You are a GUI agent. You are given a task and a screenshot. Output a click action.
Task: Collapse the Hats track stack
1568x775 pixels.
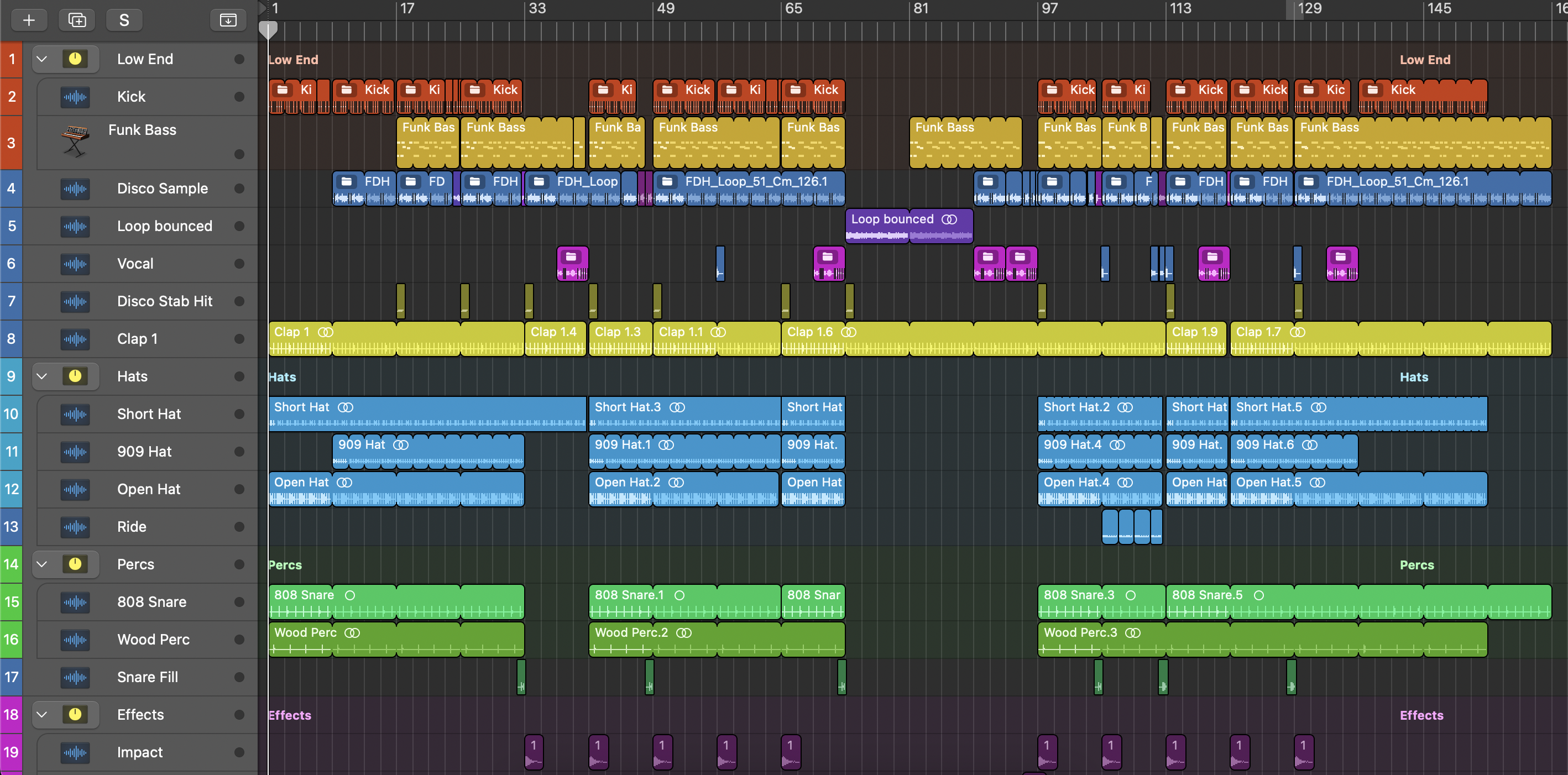click(x=42, y=376)
